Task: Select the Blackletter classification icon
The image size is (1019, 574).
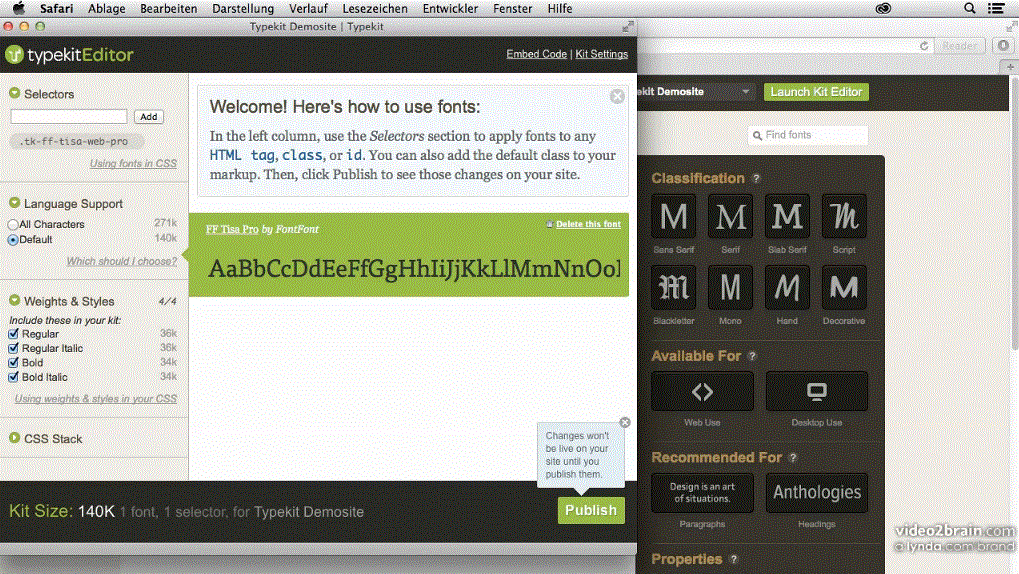Action: [x=673, y=287]
